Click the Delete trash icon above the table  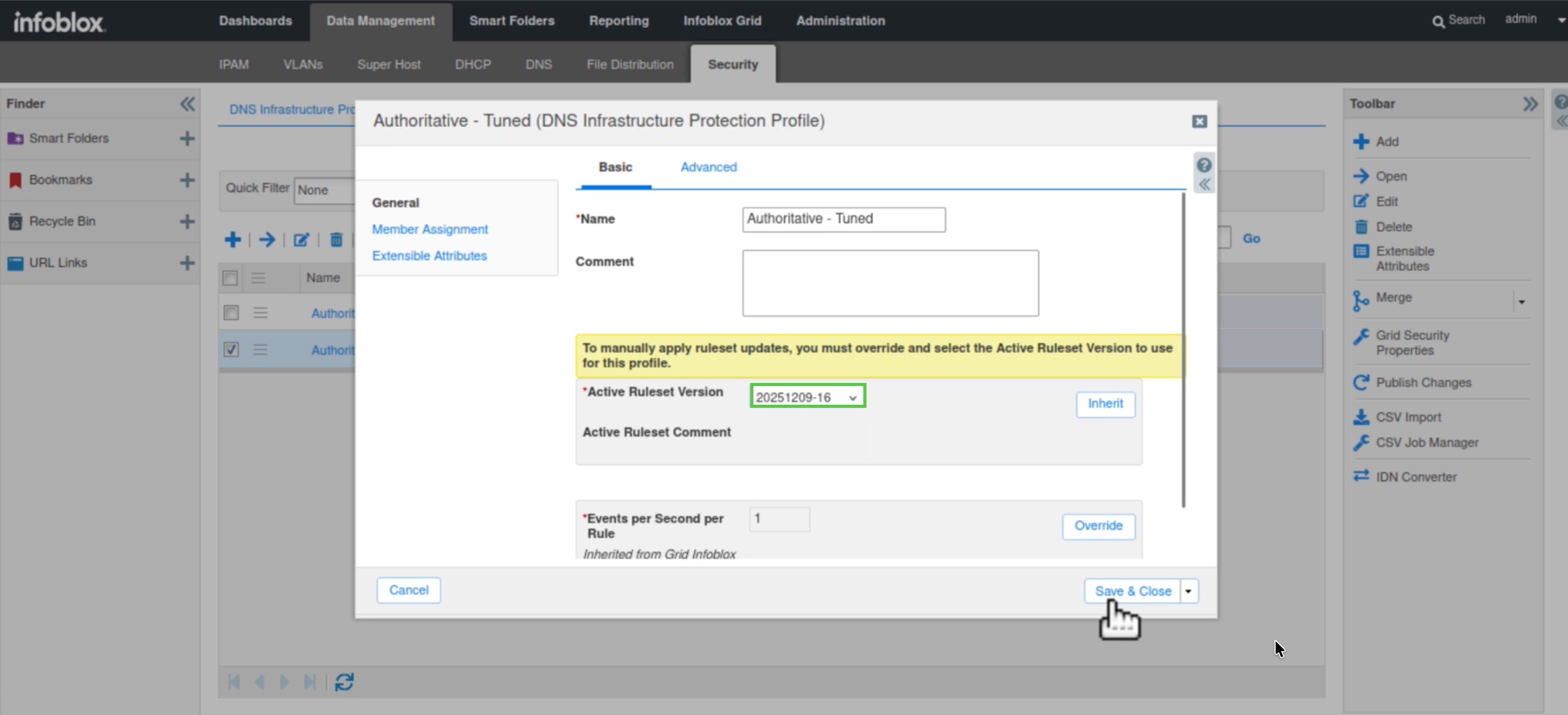(x=336, y=240)
